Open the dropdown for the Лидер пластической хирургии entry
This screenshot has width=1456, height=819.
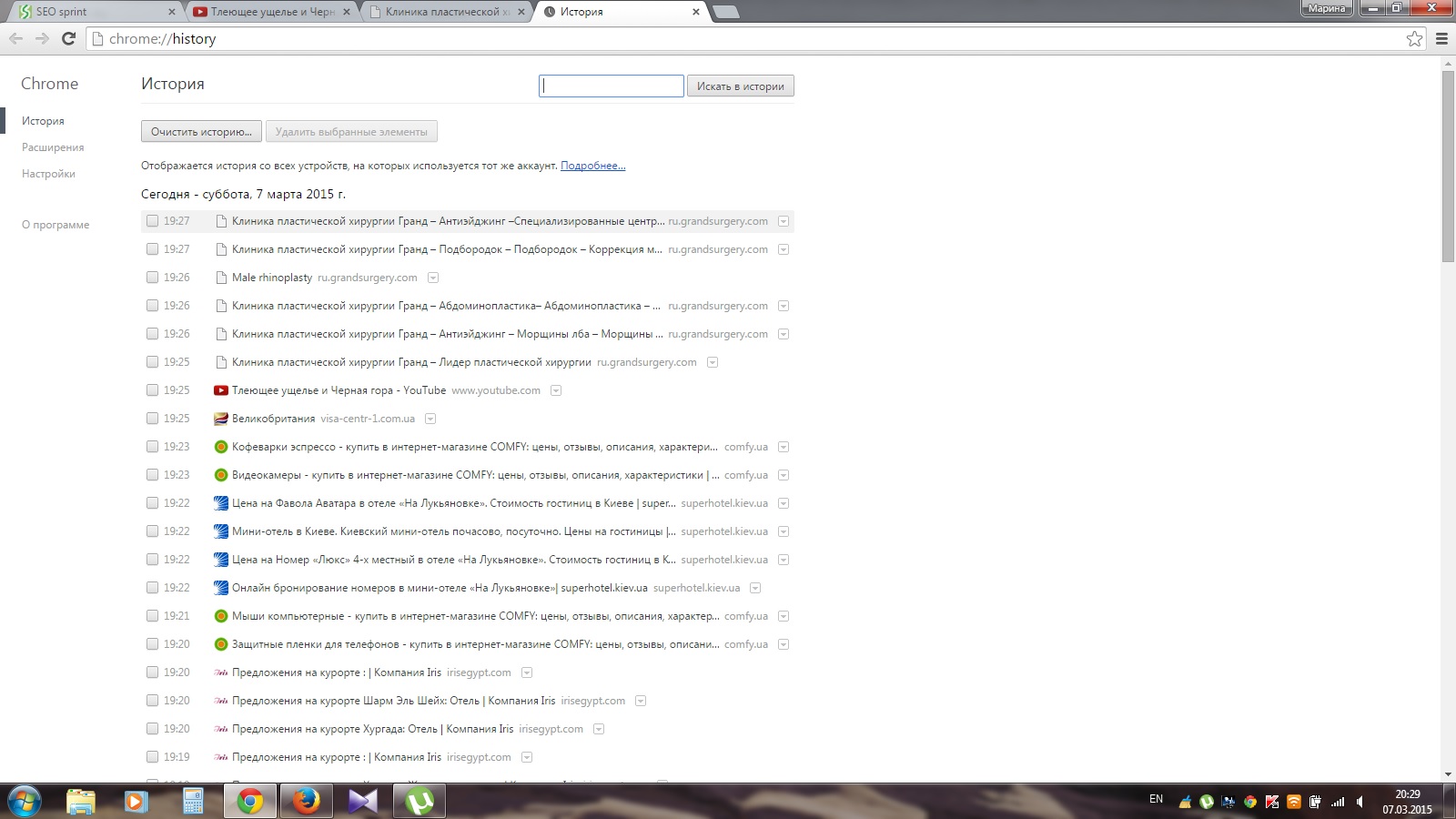[x=713, y=362]
